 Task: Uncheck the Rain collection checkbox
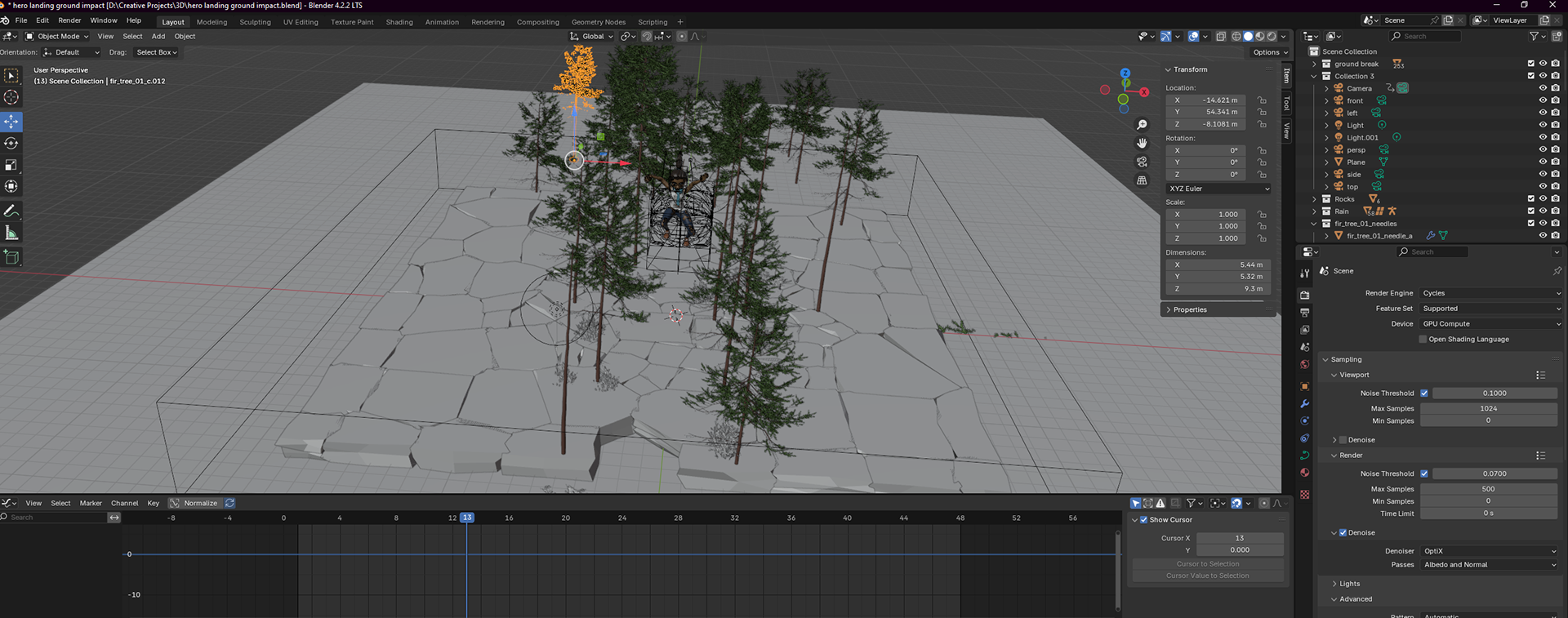click(1530, 211)
